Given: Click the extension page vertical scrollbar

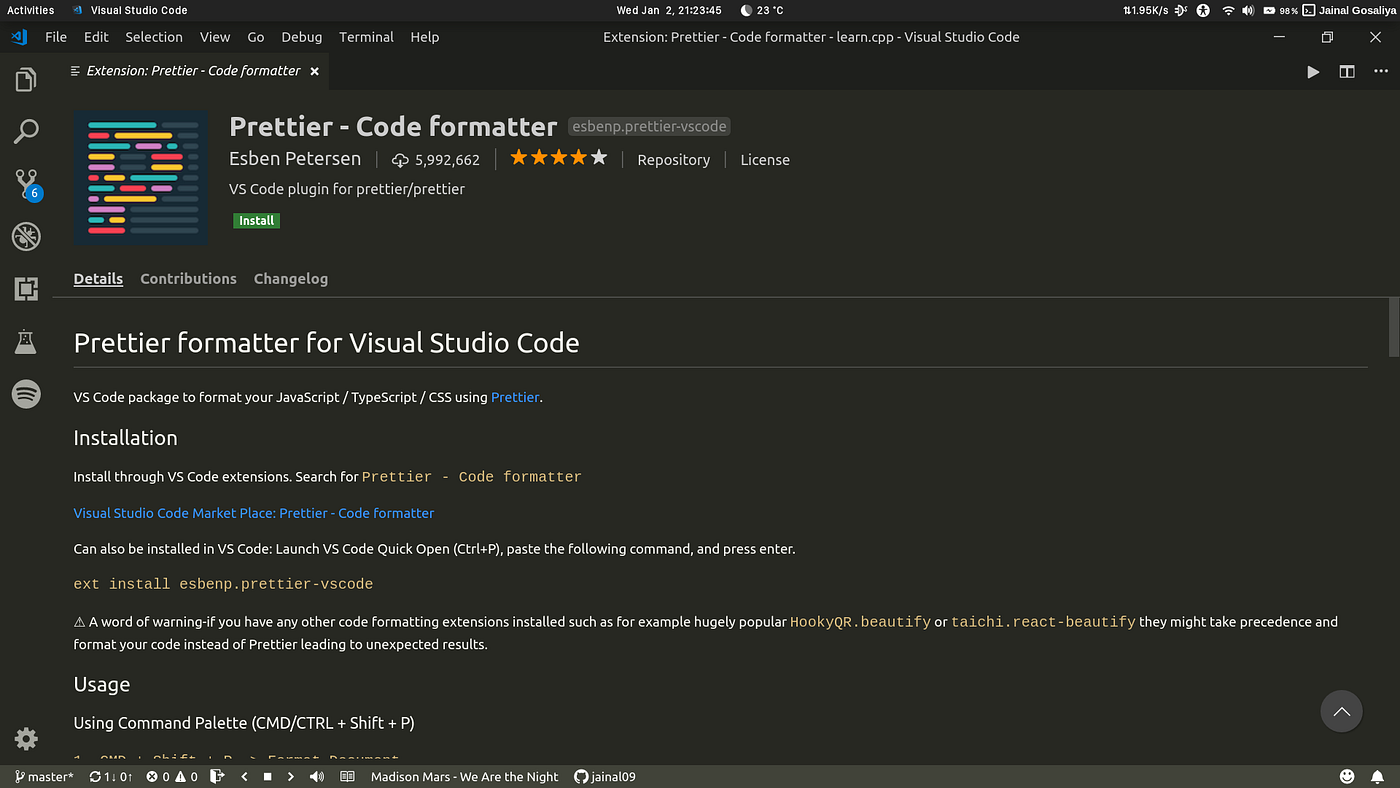Looking at the screenshot, I should (1394, 327).
